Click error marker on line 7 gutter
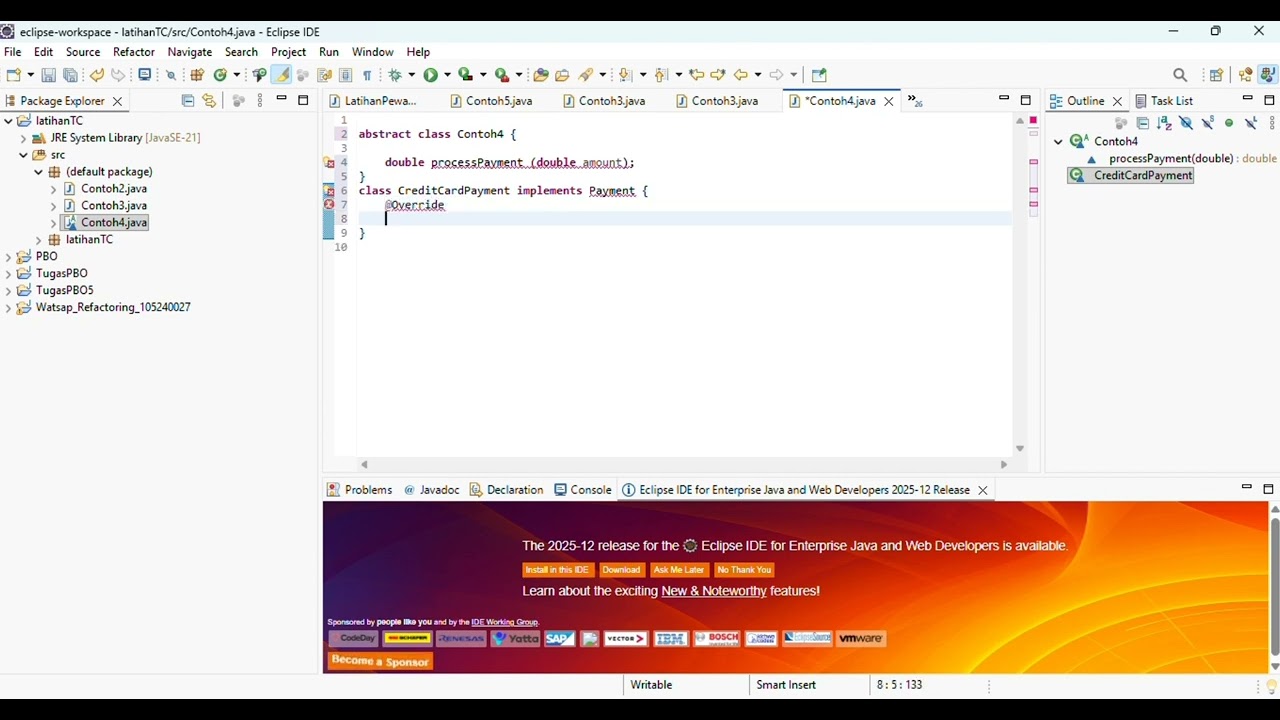Viewport: 1280px width, 720px height. coord(329,204)
